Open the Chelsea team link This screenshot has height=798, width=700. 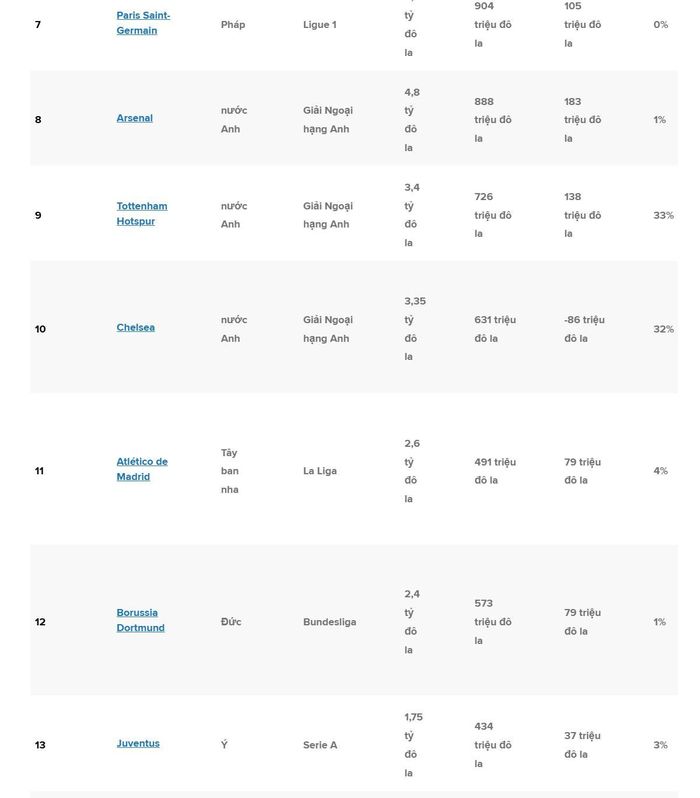[x=135, y=327]
